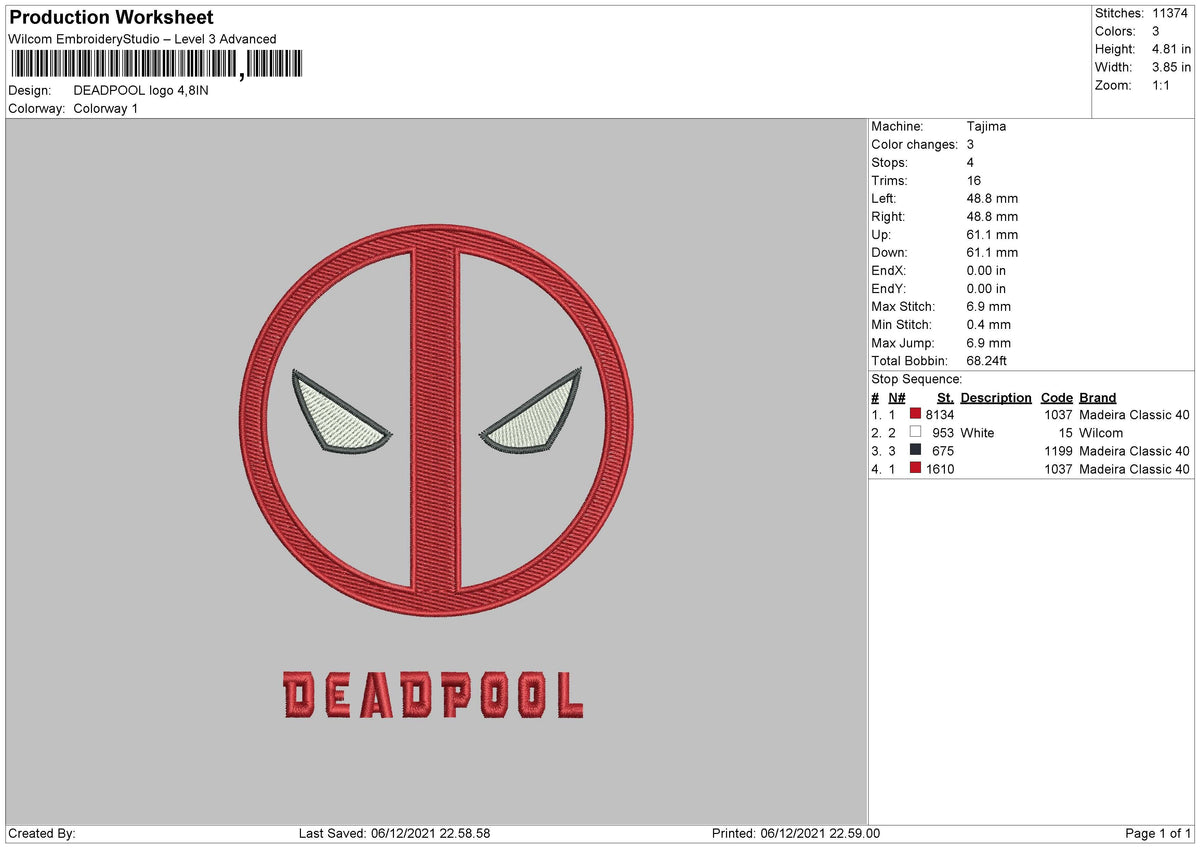Viewport: 1200px width, 848px height.
Task: Sort by the Code column header
Action: [x=1056, y=397]
